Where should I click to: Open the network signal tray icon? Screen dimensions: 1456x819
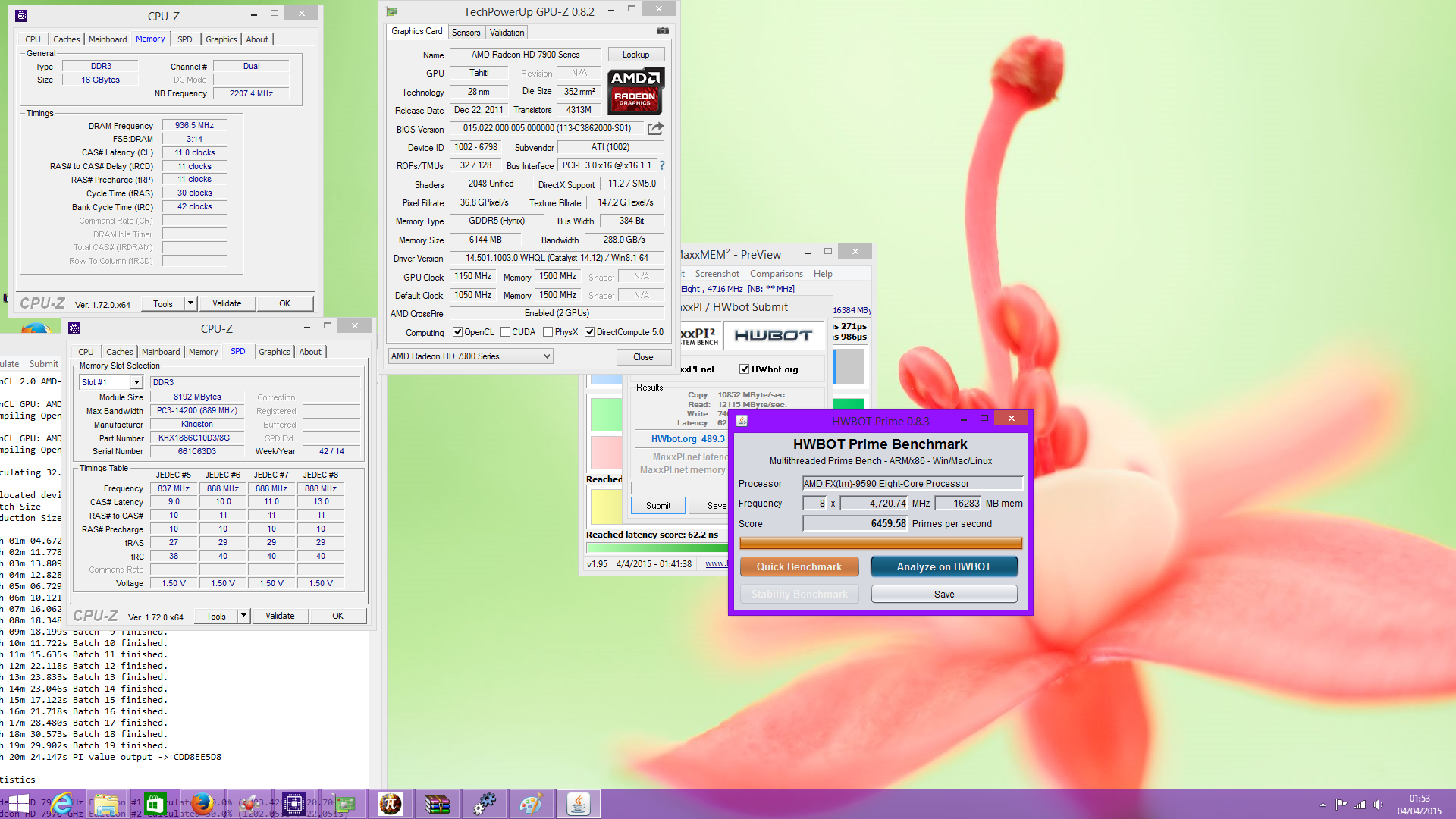click(x=1360, y=805)
